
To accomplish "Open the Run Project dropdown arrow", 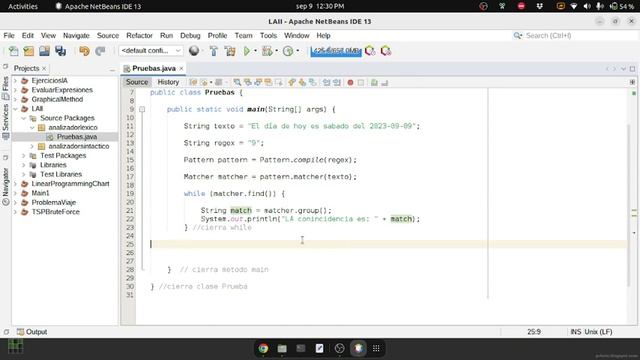I will tap(256, 51).
